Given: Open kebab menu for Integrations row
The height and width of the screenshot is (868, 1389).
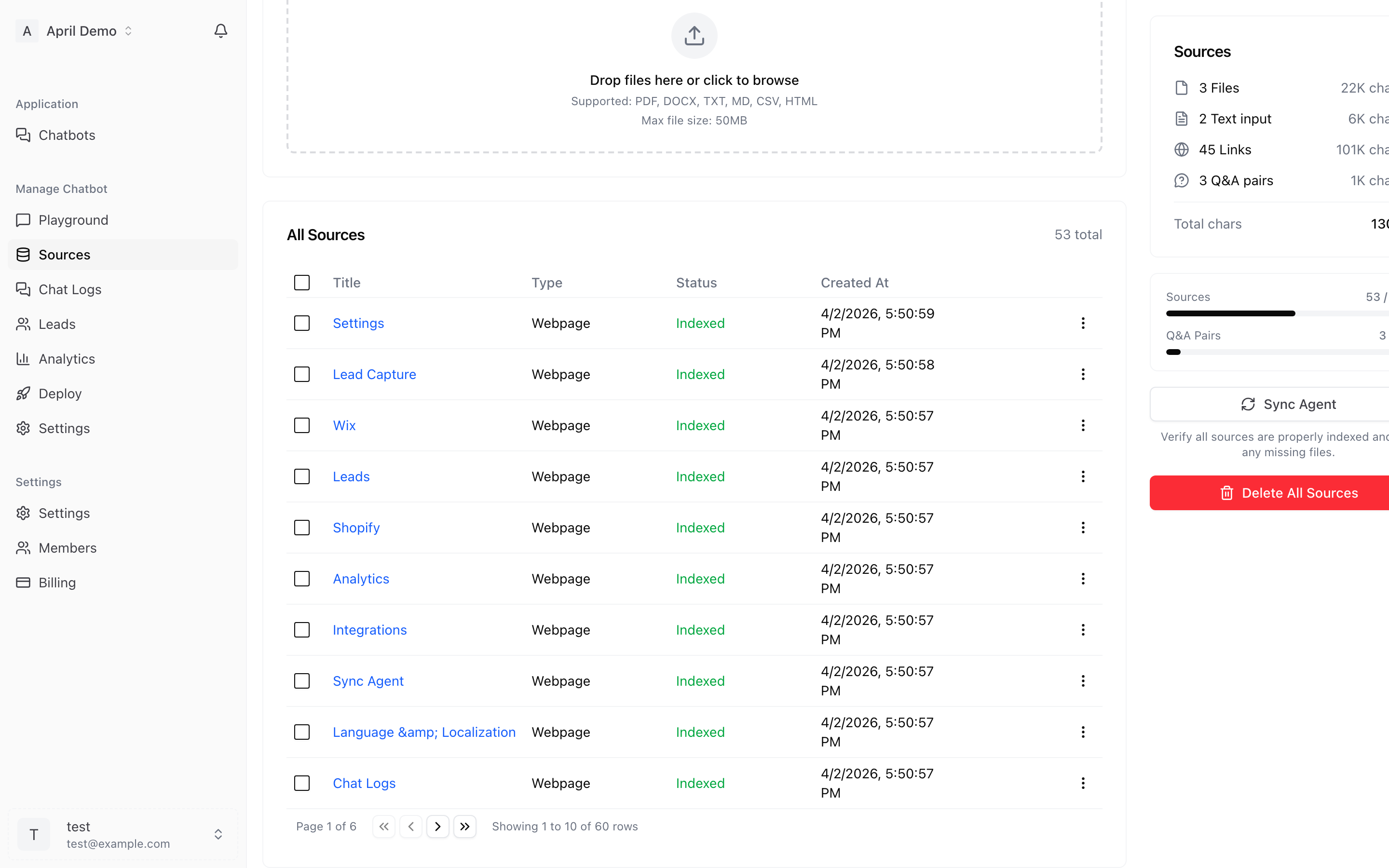Looking at the screenshot, I should click(1082, 630).
